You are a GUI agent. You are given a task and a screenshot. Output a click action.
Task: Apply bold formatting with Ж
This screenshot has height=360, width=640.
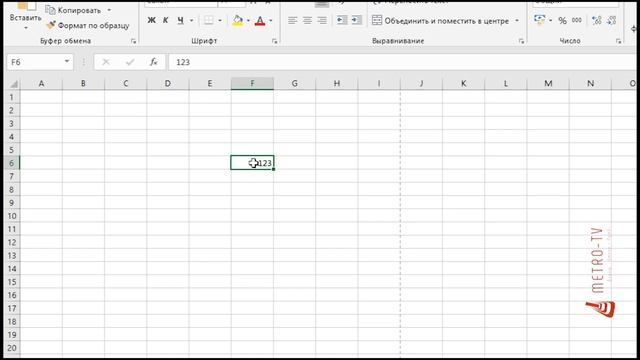151,20
